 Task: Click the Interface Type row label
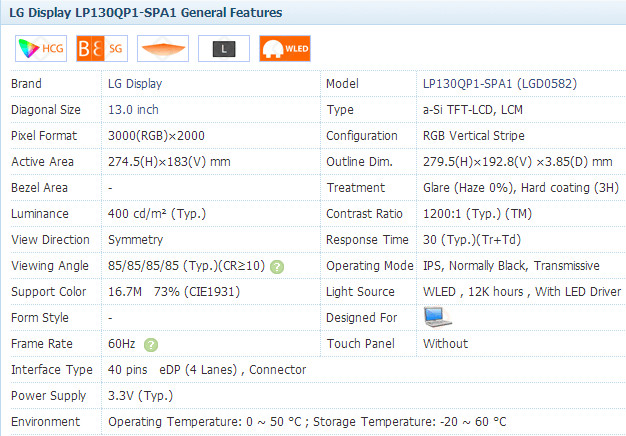tap(52, 369)
